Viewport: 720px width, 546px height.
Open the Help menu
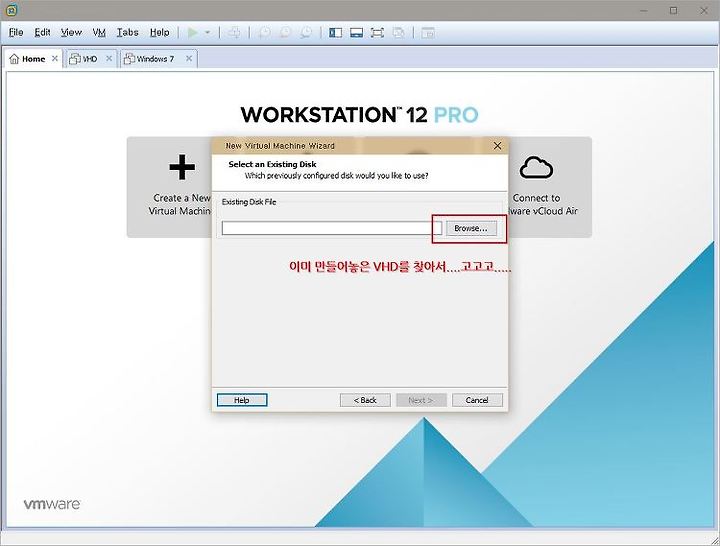tap(160, 33)
